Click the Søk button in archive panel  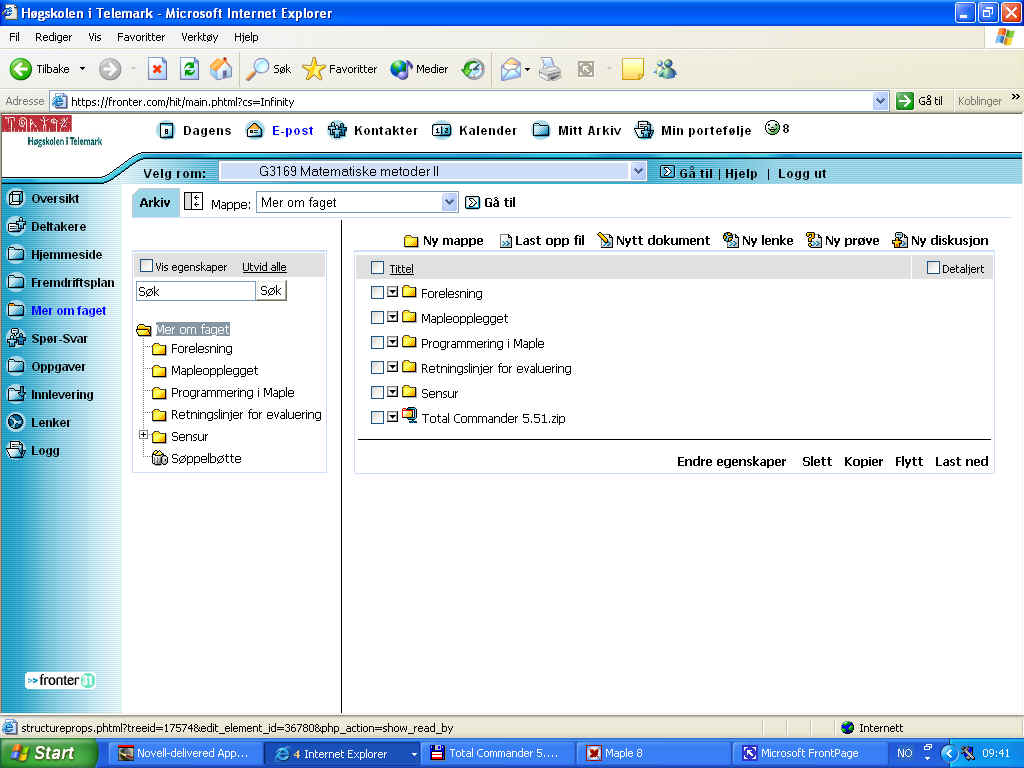(270, 291)
